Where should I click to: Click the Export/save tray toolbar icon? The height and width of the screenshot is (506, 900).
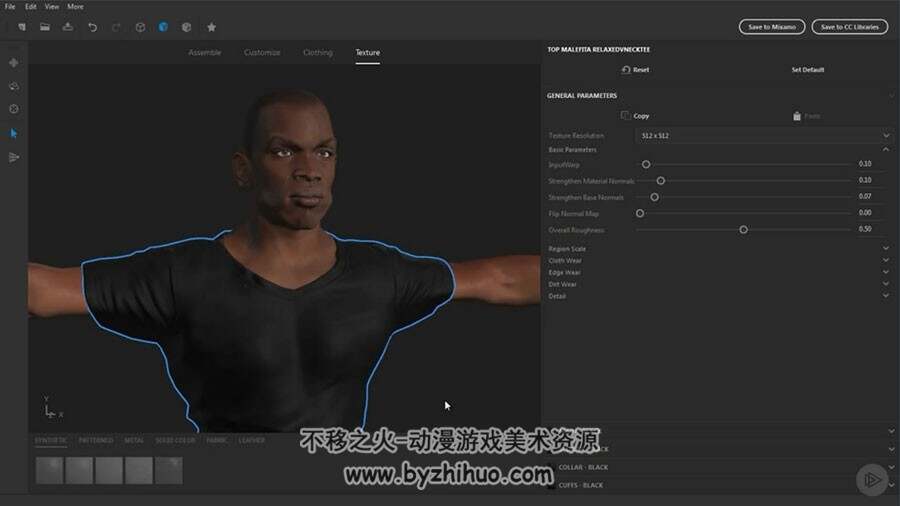coord(68,27)
